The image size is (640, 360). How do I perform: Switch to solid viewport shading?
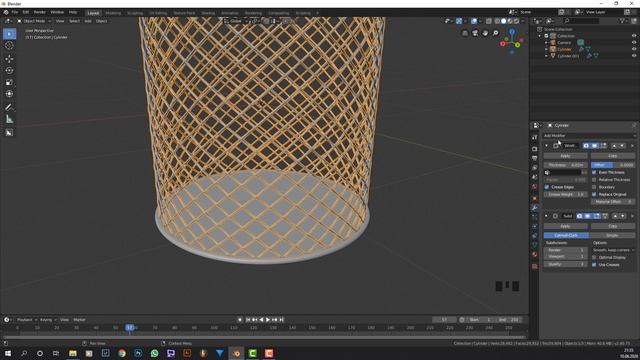(x=504, y=21)
